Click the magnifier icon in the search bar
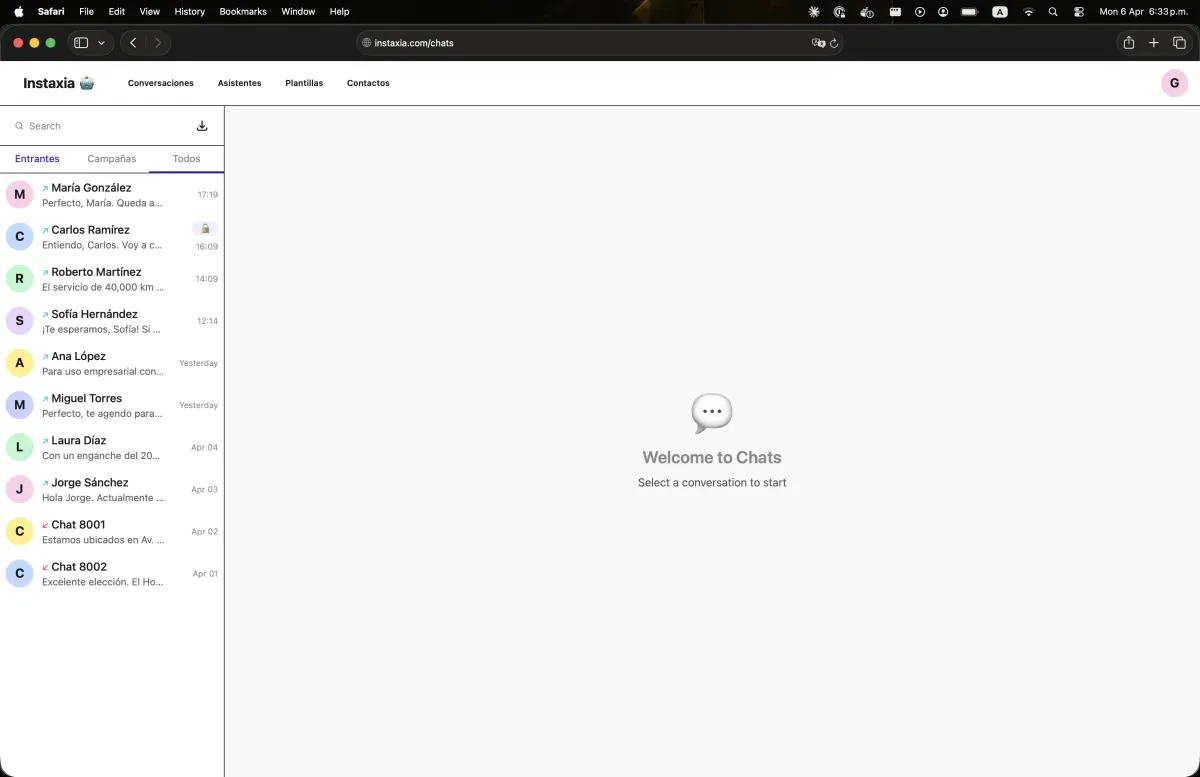The width and height of the screenshot is (1200, 777). point(19,125)
